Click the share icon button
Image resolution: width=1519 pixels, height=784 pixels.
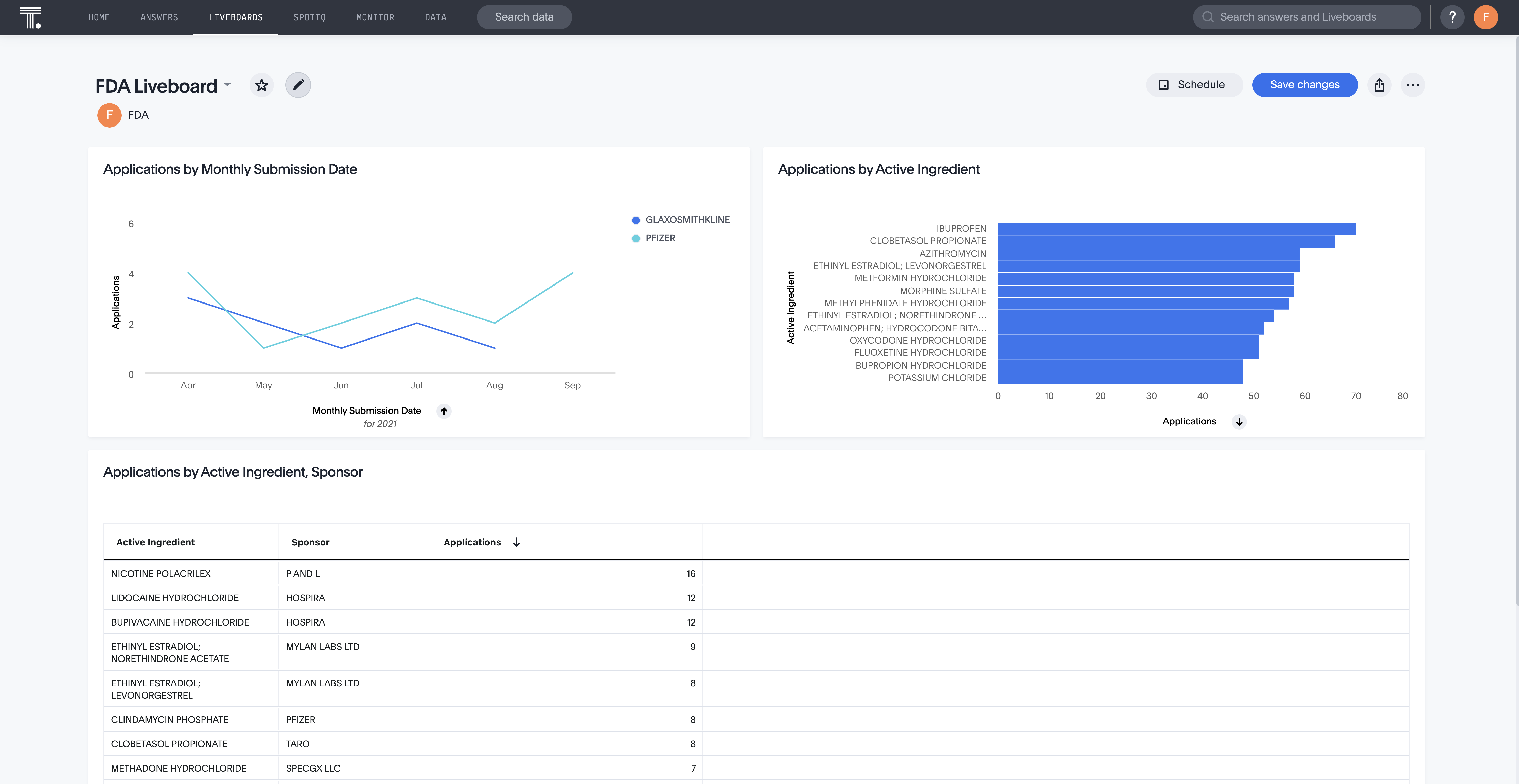pos(1379,85)
